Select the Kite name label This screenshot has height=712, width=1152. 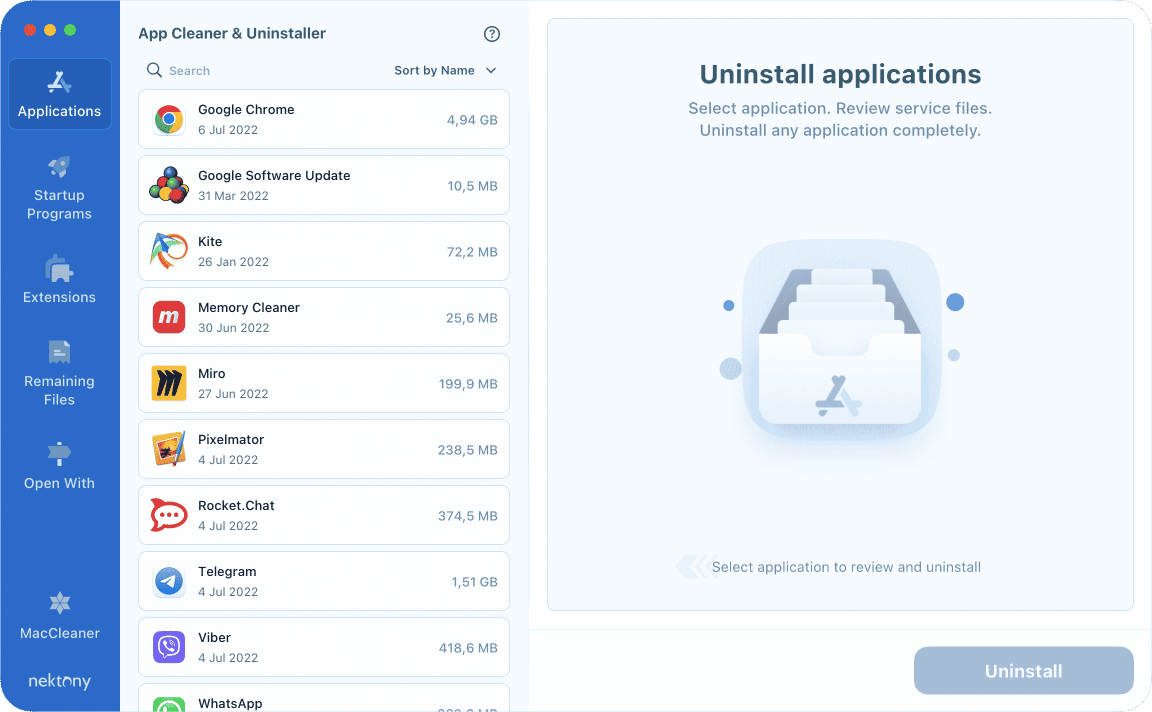point(210,242)
